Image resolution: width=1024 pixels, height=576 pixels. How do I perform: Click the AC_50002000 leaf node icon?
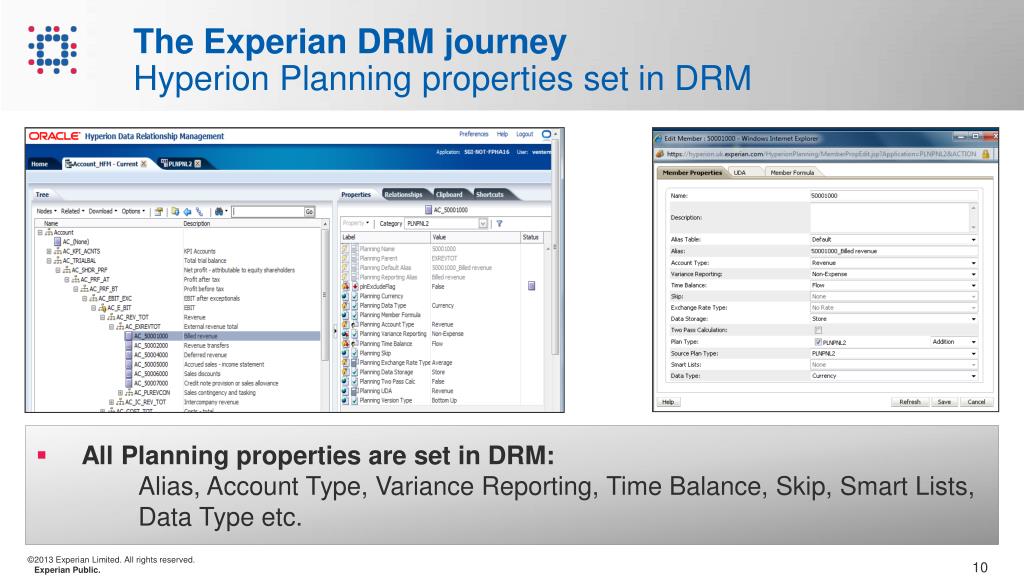pyautogui.click(x=129, y=345)
